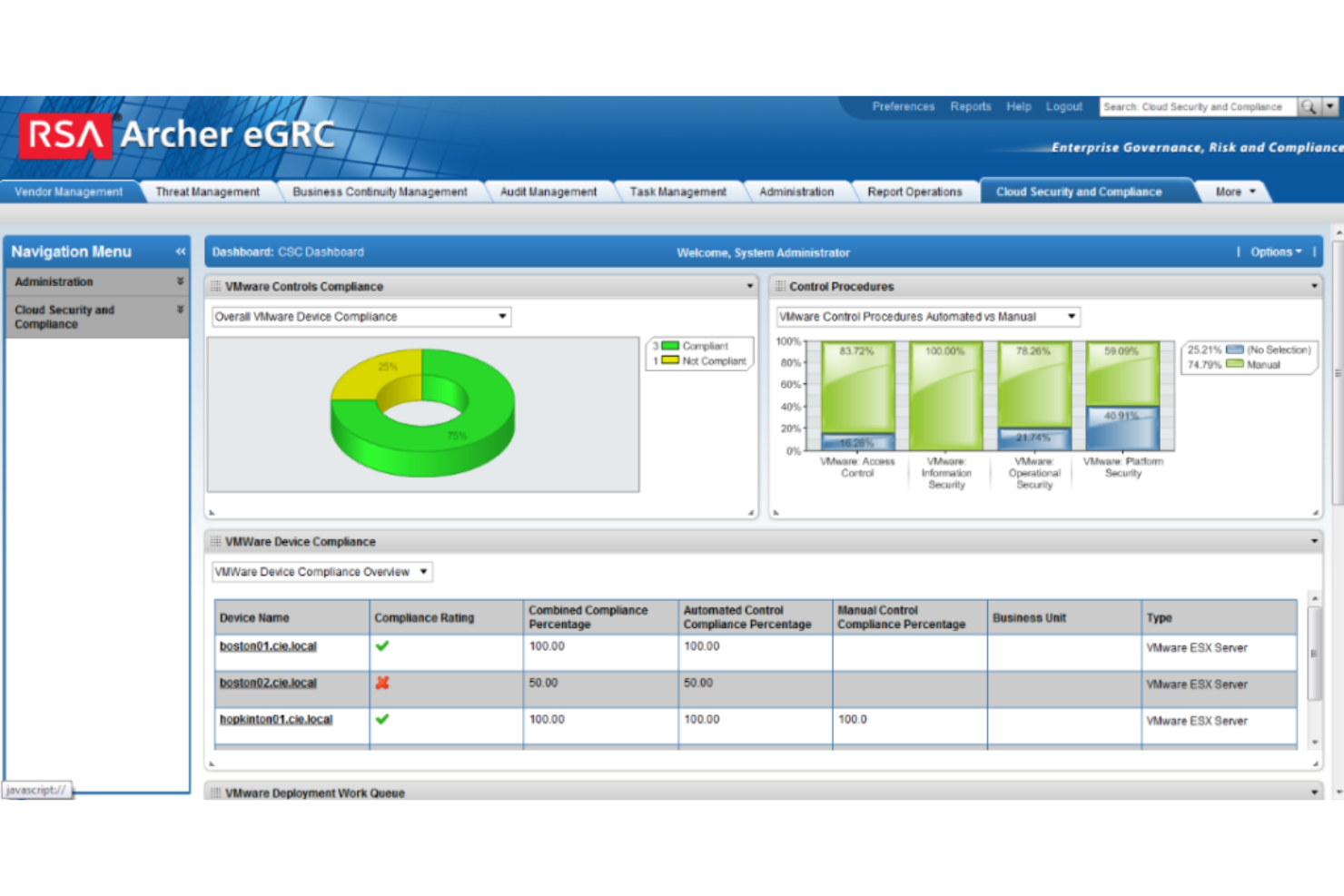Open VMware Deployment Work Queue panel arrow
Image resolution: width=1344 pixels, height=896 pixels.
pyautogui.click(x=1314, y=793)
